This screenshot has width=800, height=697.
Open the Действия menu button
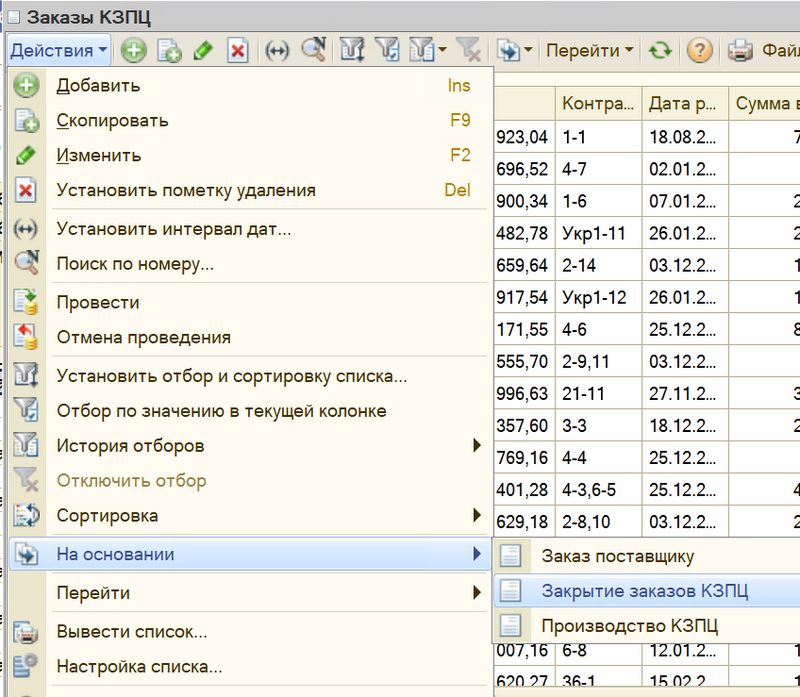point(59,50)
